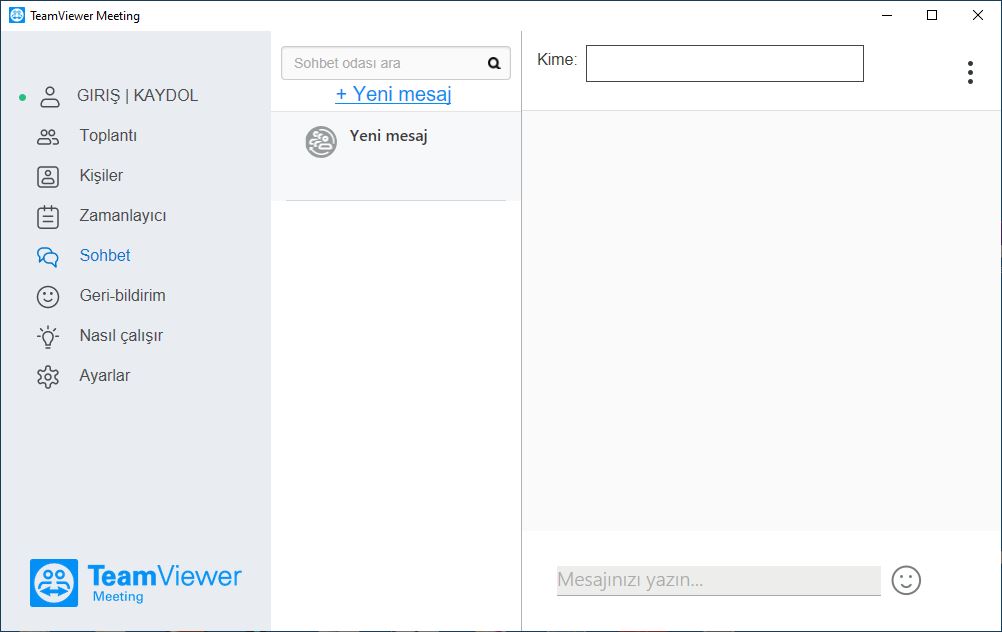Click the search magnifier icon
Viewport: 1002px width, 632px height.
tap(494, 63)
